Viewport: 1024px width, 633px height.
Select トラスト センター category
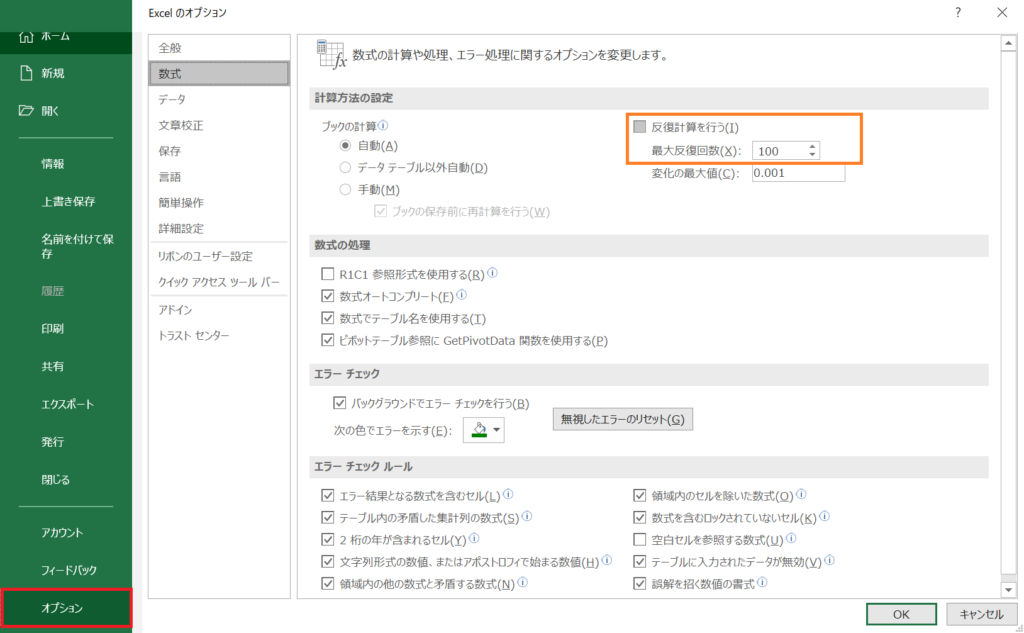[219, 336]
